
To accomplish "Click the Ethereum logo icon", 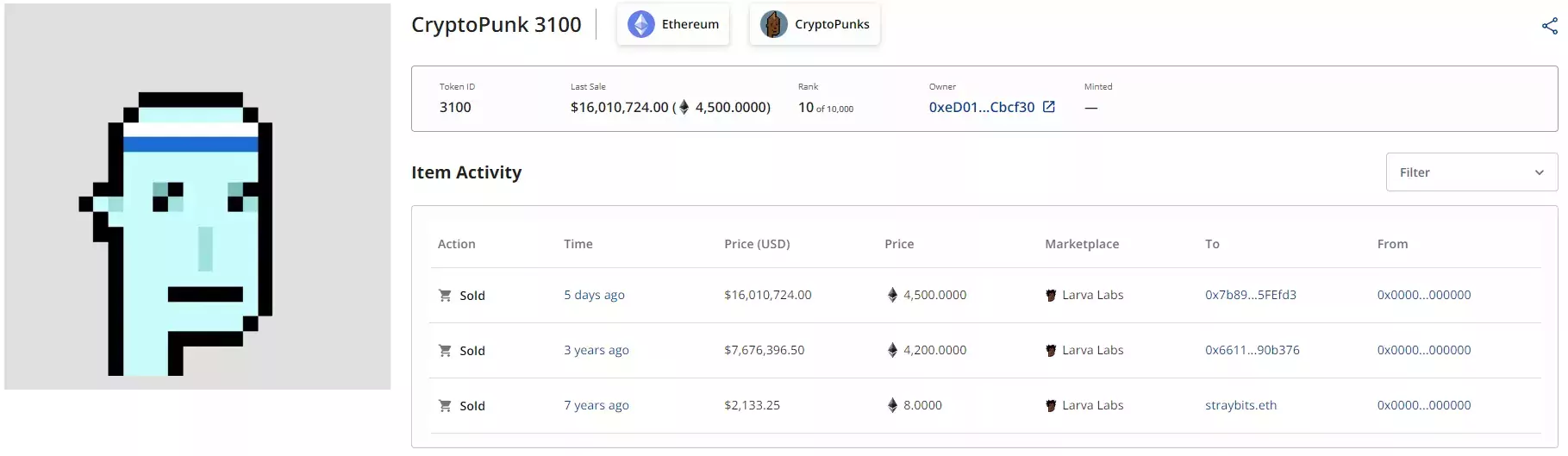I will (640, 24).
